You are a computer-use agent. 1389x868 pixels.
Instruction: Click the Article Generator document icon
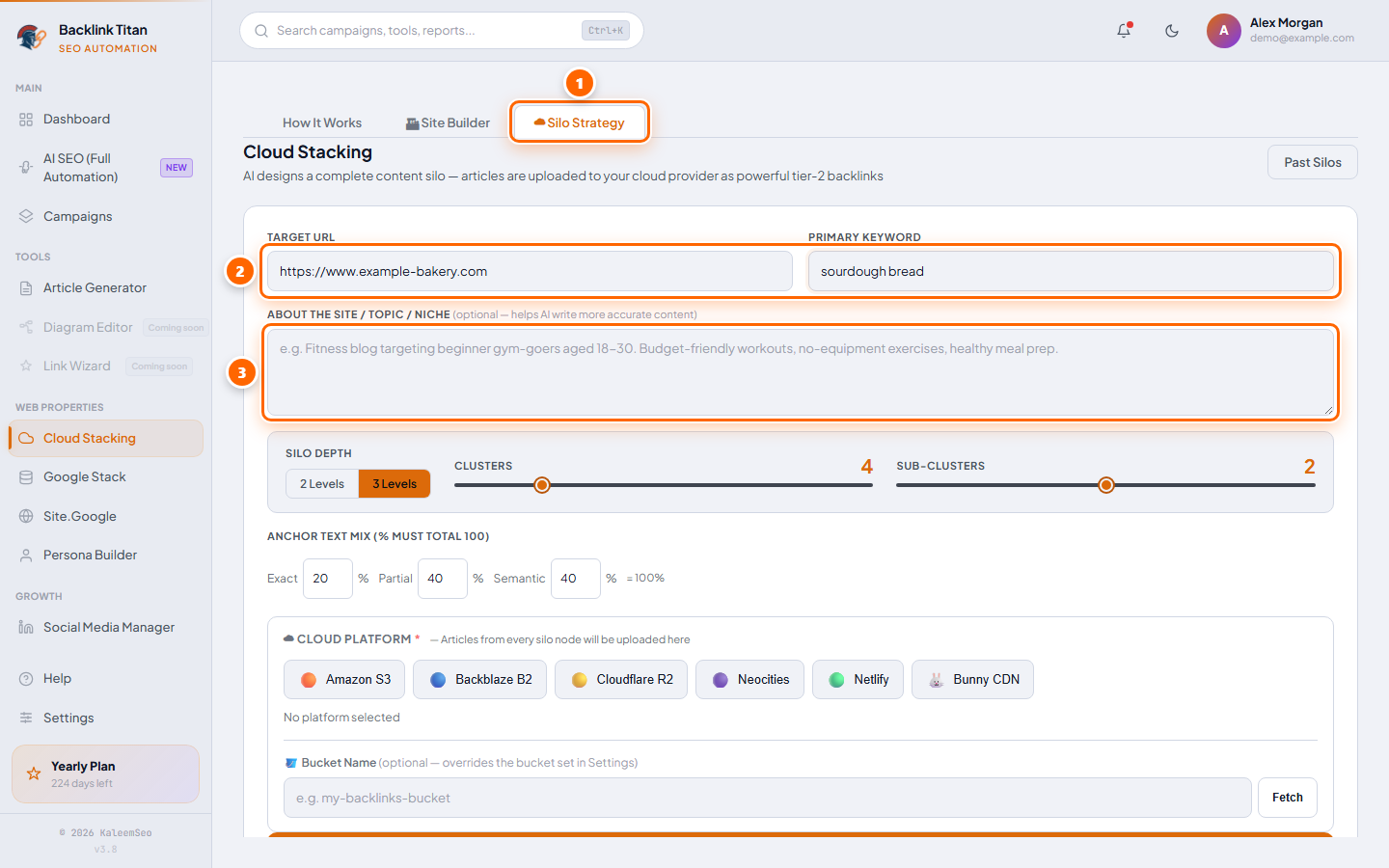[26, 288]
